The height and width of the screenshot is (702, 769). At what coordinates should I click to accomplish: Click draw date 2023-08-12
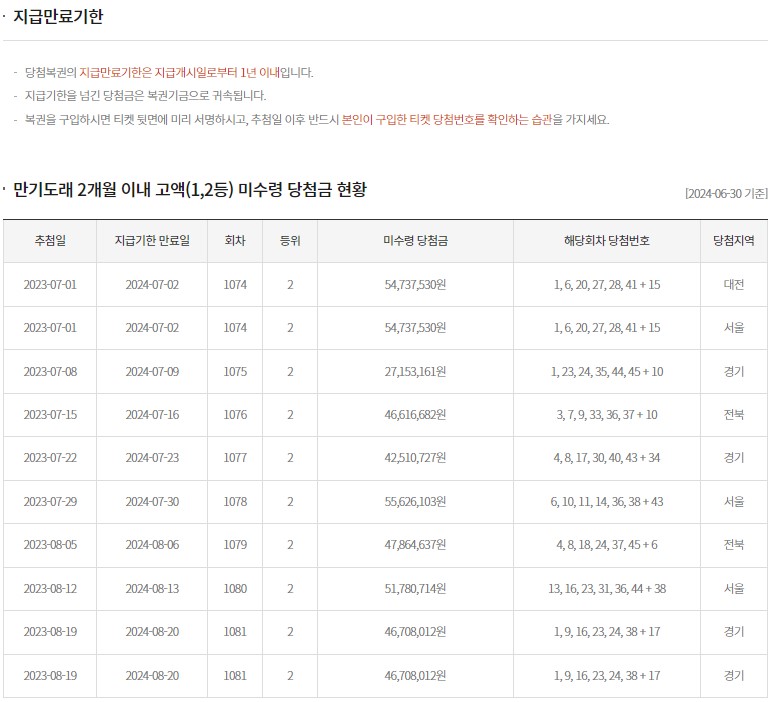point(50,589)
